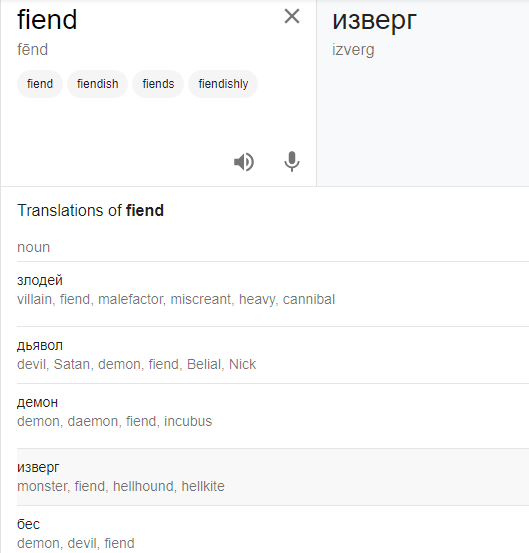Pick the "fiendishly" suggestion chip
Image resolution: width=529 pixels, height=553 pixels.
tap(223, 84)
